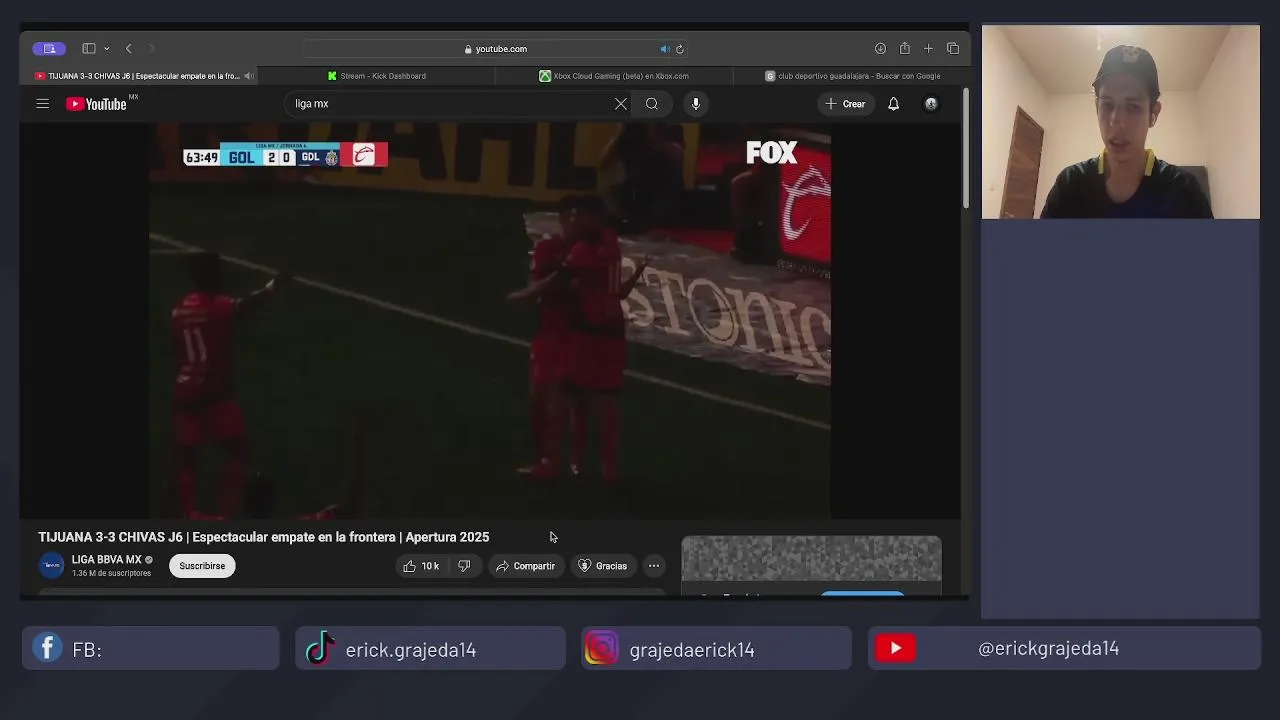Expand the Safari sidebar tab-group dropdown

[x=107, y=49]
